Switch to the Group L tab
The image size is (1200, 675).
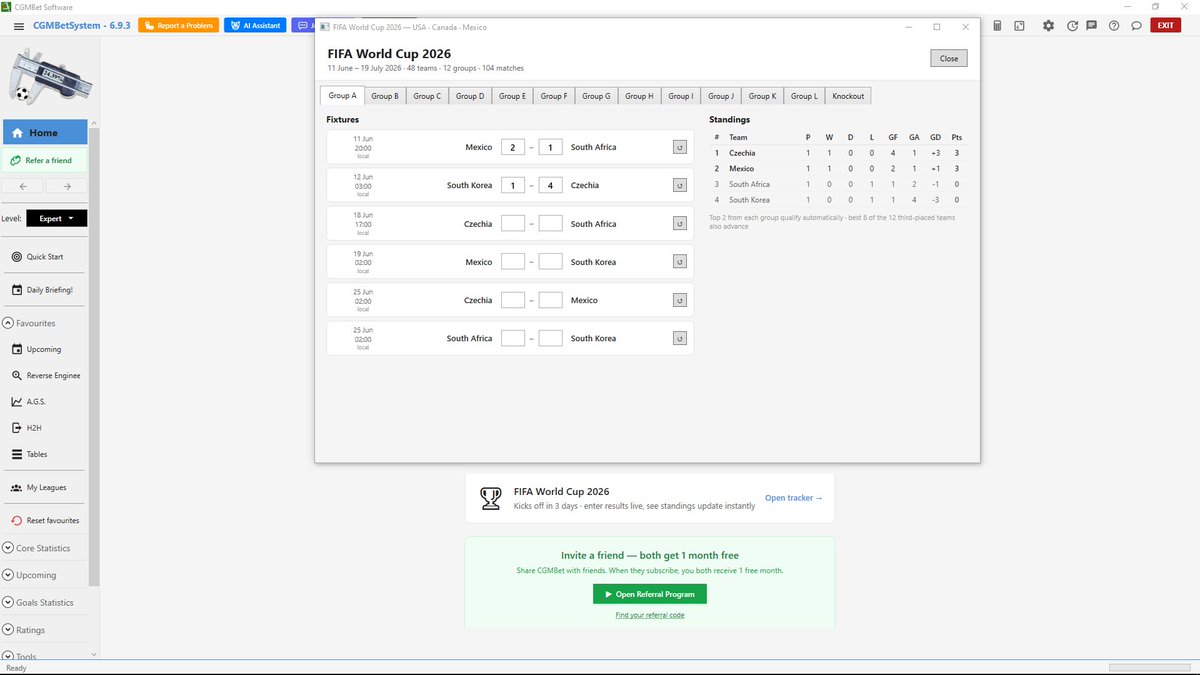[x=803, y=96]
